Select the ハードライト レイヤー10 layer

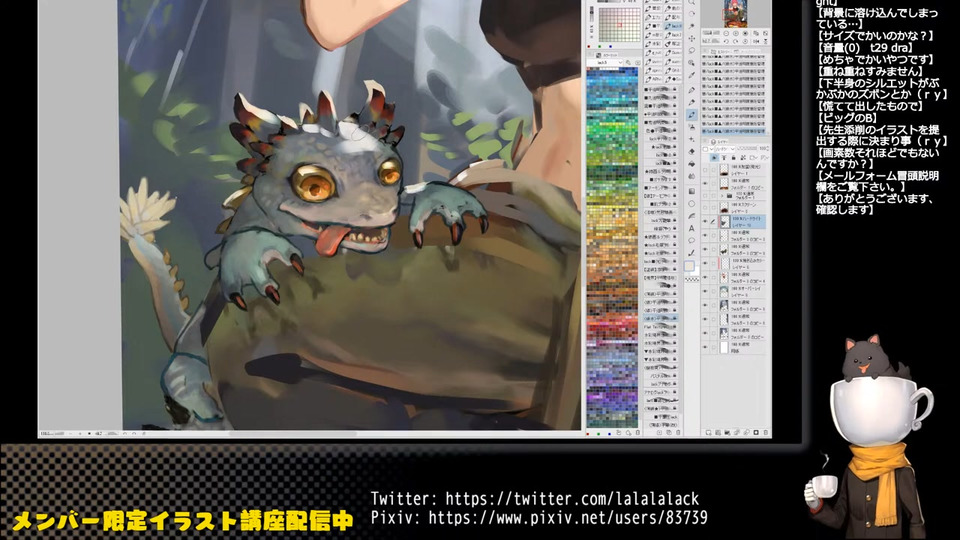(x=735, y=222)
